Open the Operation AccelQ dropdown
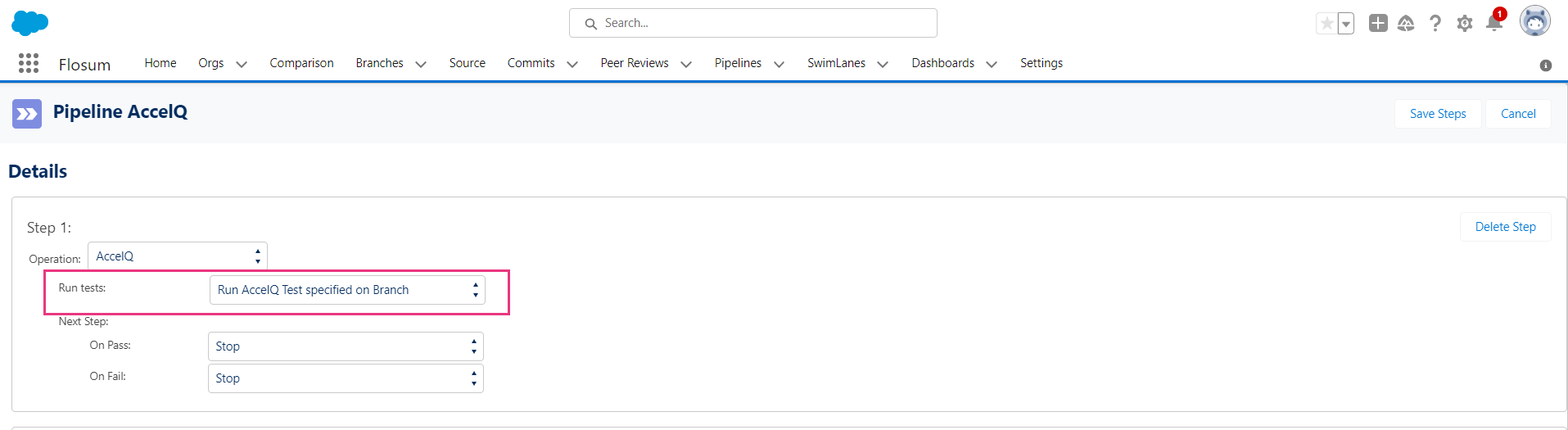 [178, 256]
